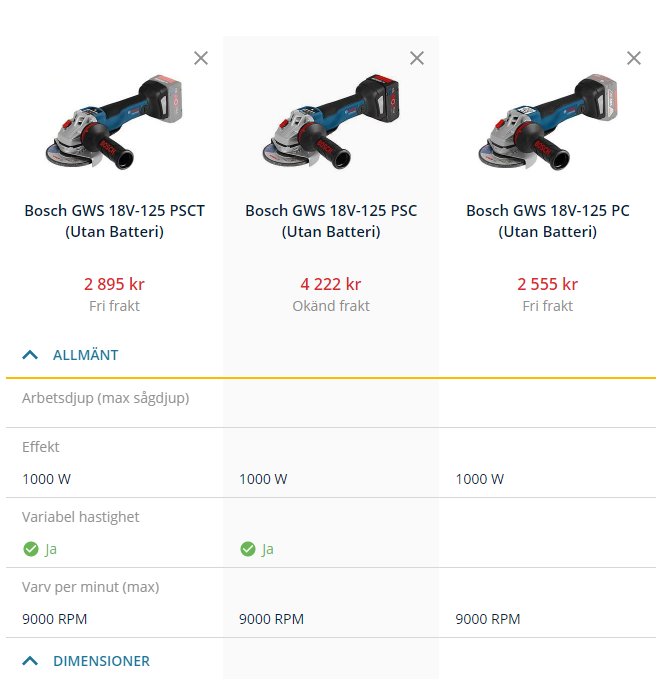Click the Variabel hastighet row label

(81, 517)
